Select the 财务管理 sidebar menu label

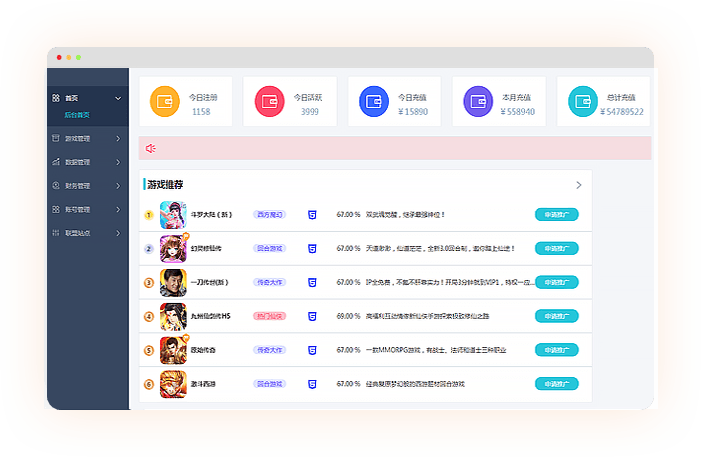pyautogui.click(x=78, y=186)
